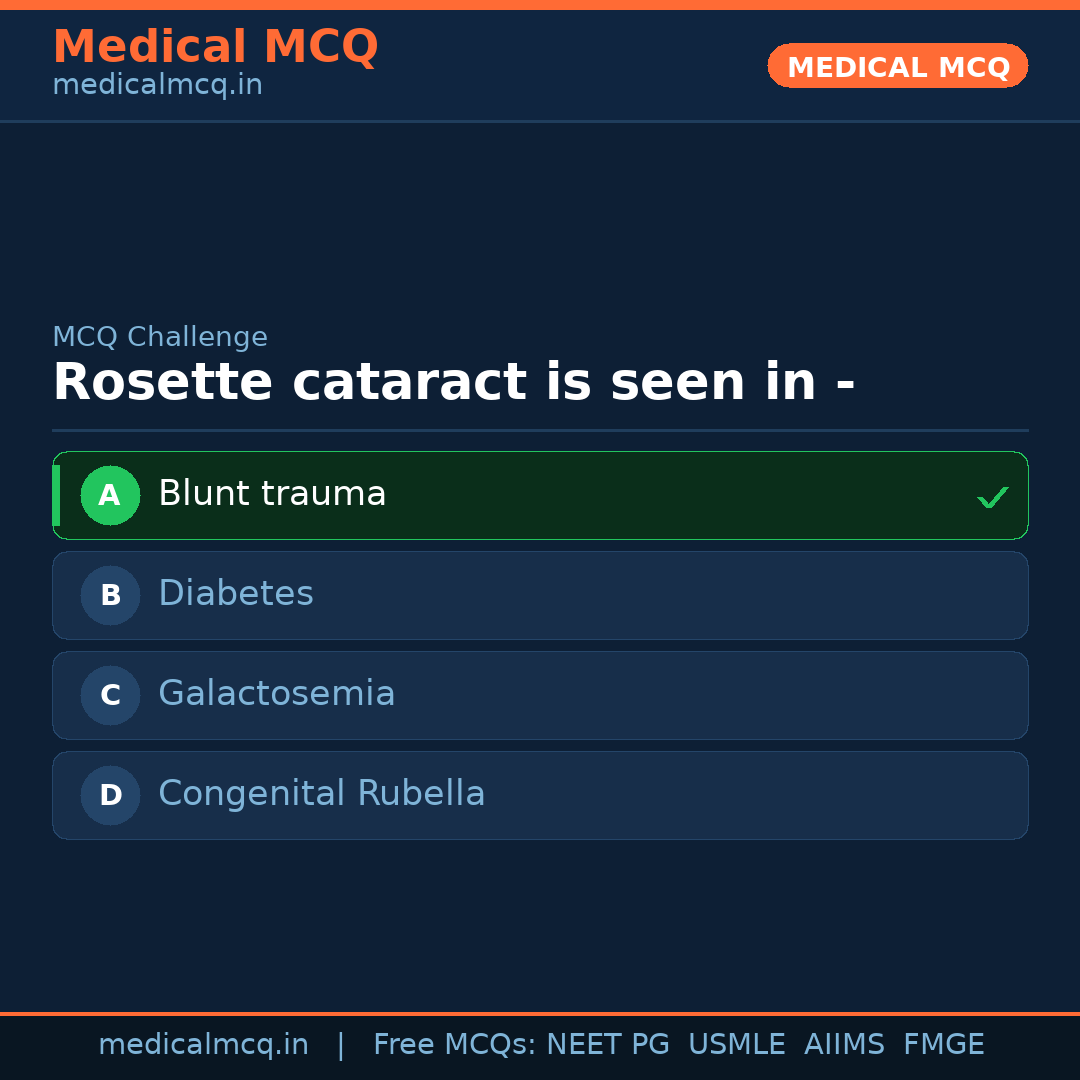Click the C letter circle icon

pyautogui.click(x=110, y=695)
